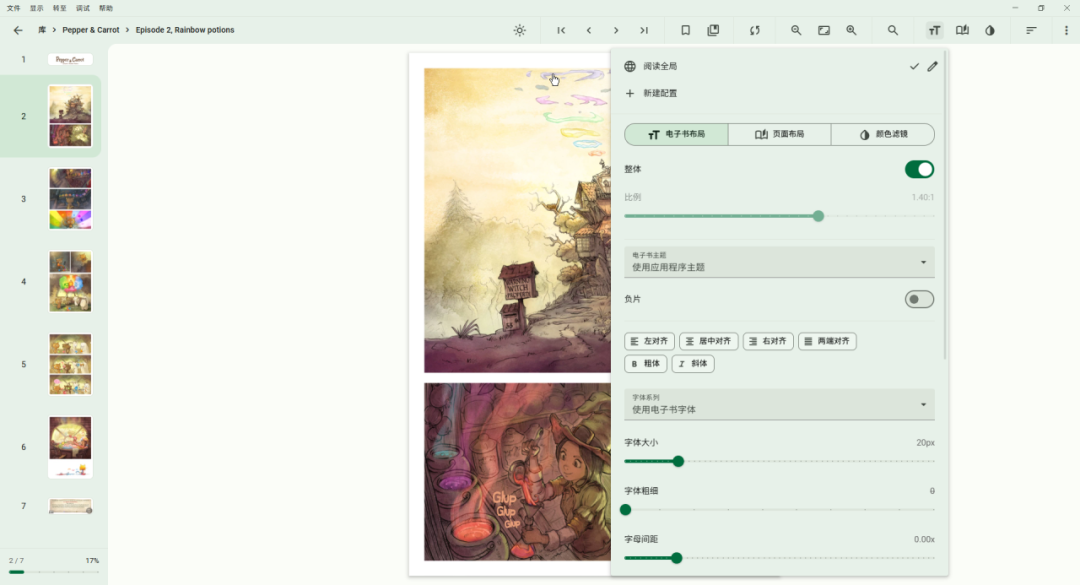Open page 1 thumbnail
The image size is (1080, 585).
(70, 60)
